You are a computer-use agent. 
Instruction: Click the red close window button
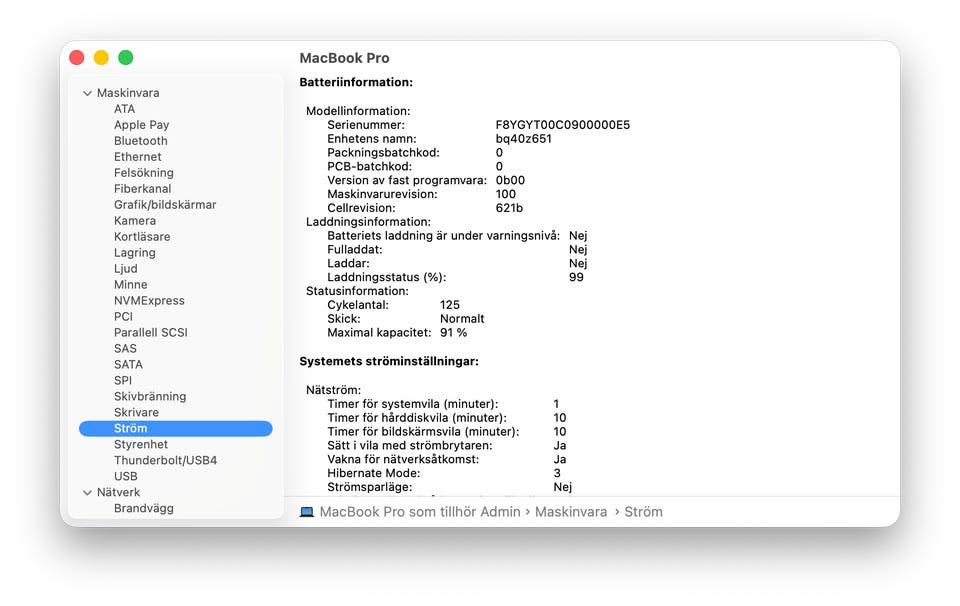coord(77,58)
